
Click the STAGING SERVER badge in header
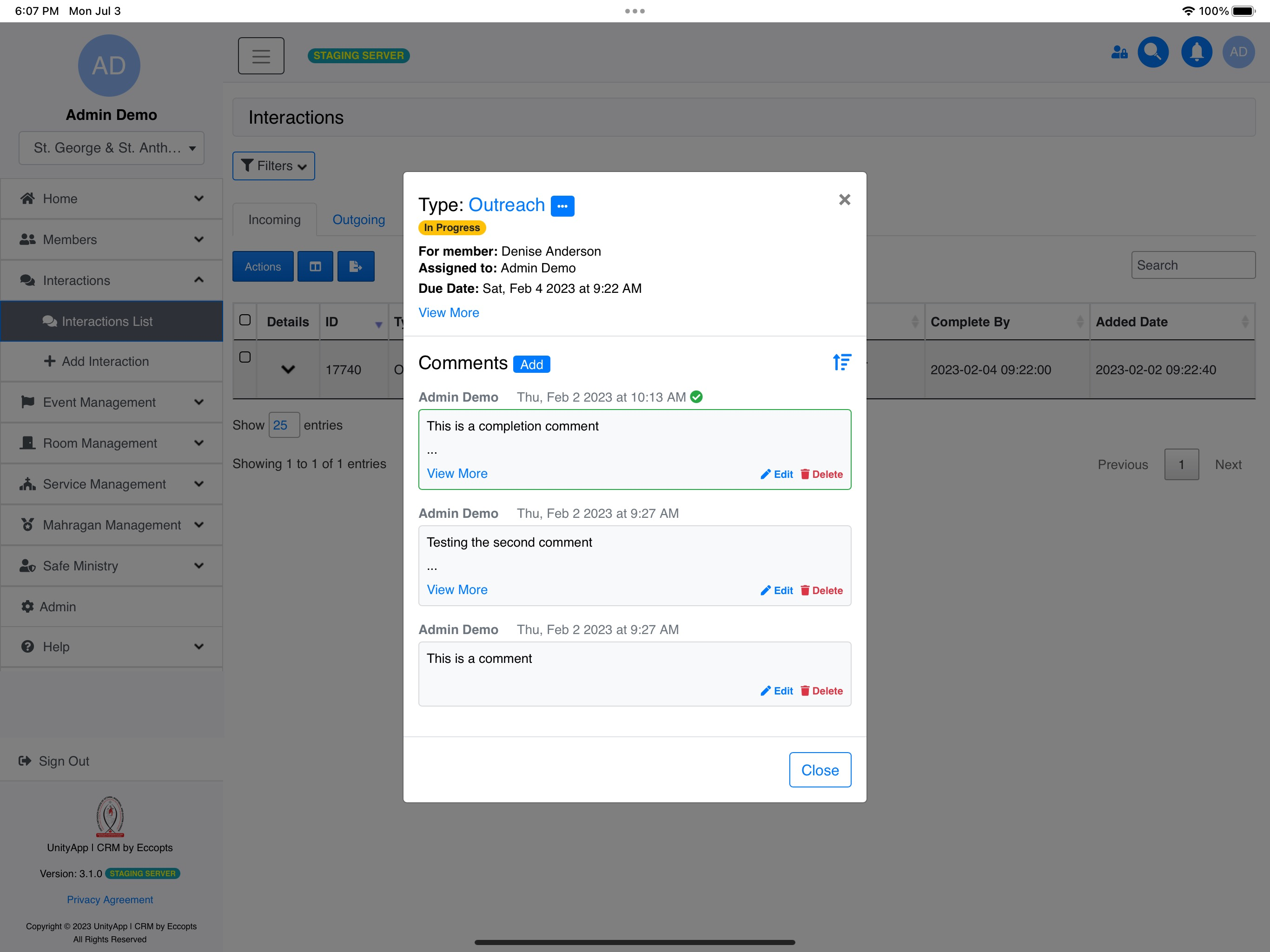click(x=358, y=55)
